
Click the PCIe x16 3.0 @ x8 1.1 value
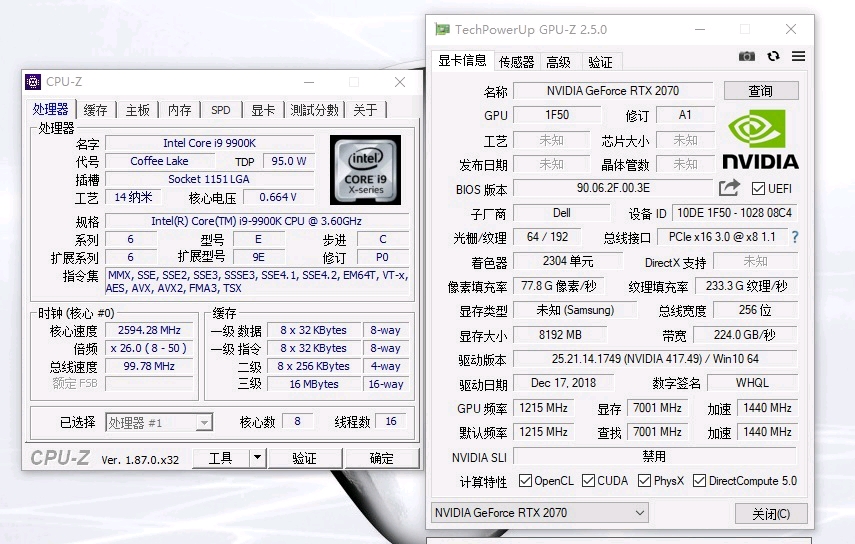[x=722, y=237]
